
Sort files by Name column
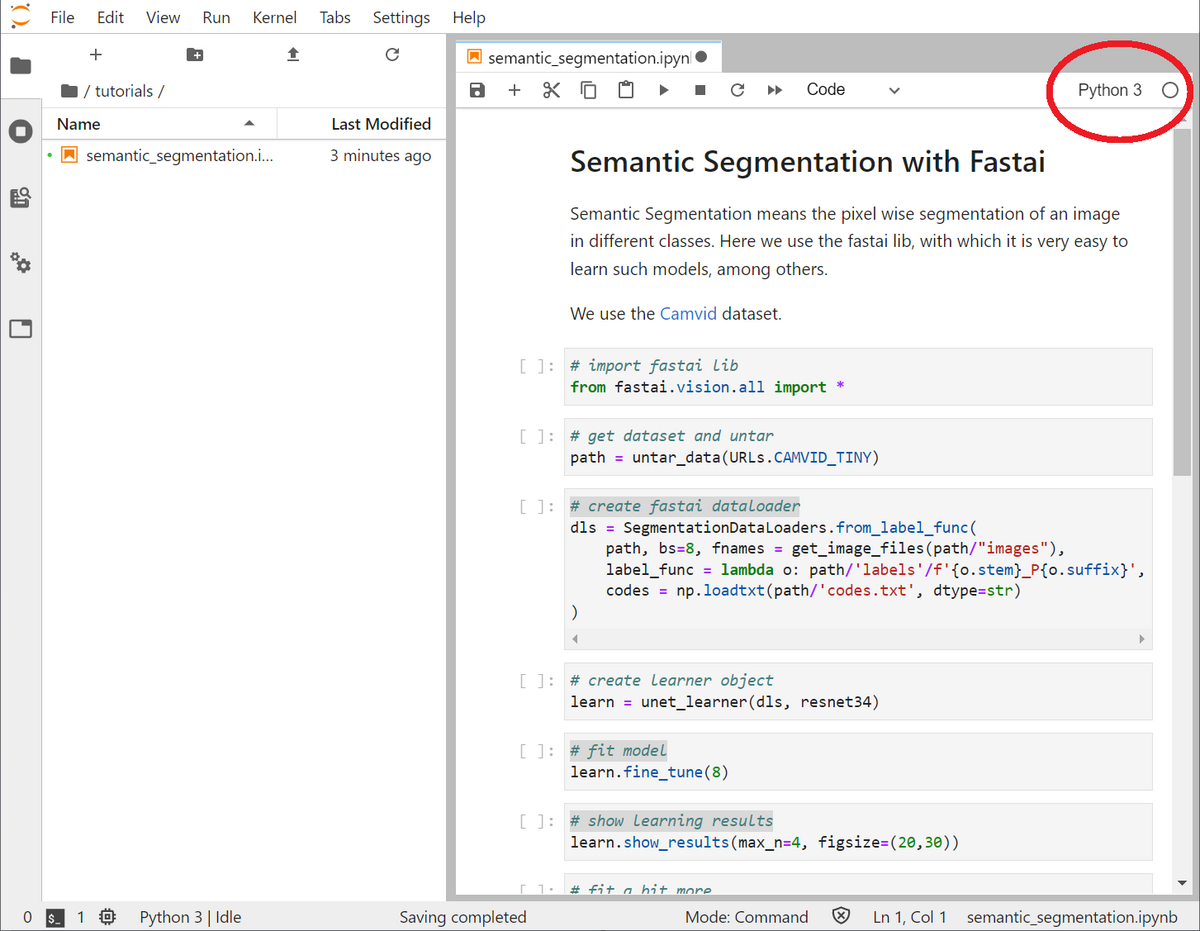point(160,124)
